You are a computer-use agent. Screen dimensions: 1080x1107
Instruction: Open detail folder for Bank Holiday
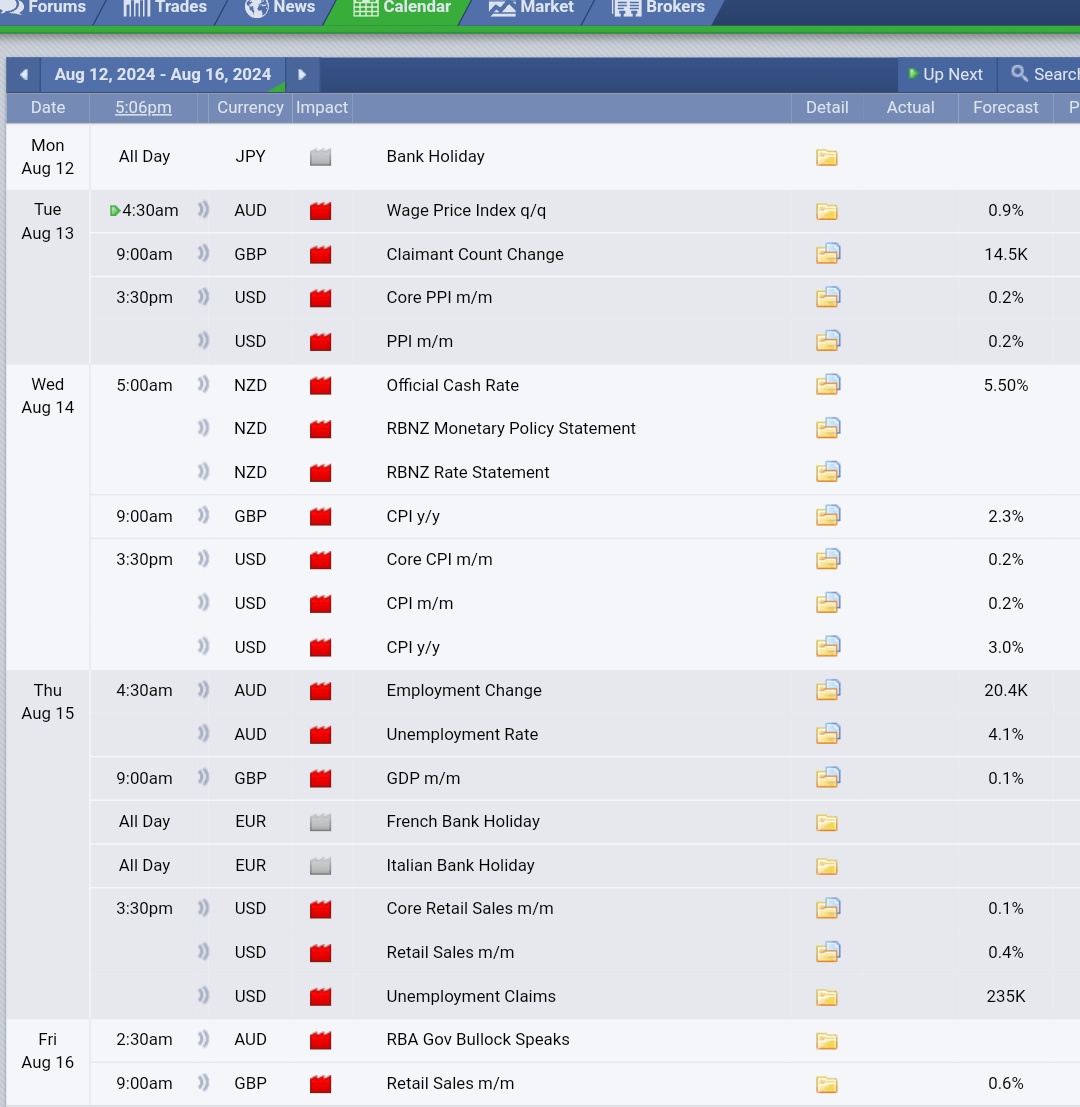pos(827,157)
